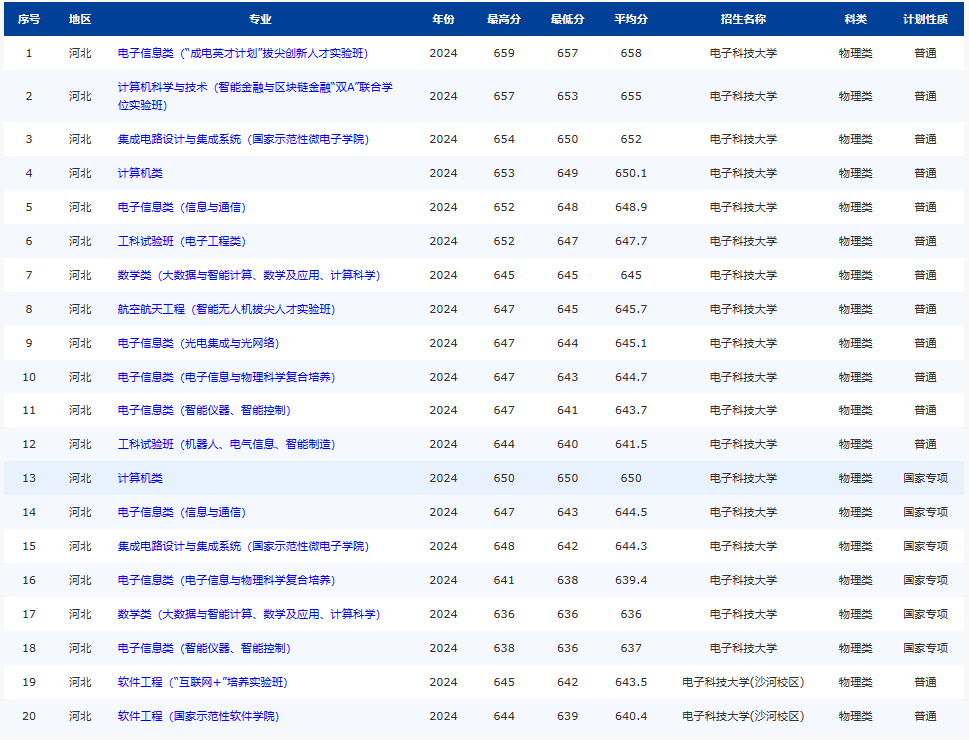Select highest score 648 in row 15
The height and width of the screenshot is (740, 969).
tap(504, 546)
